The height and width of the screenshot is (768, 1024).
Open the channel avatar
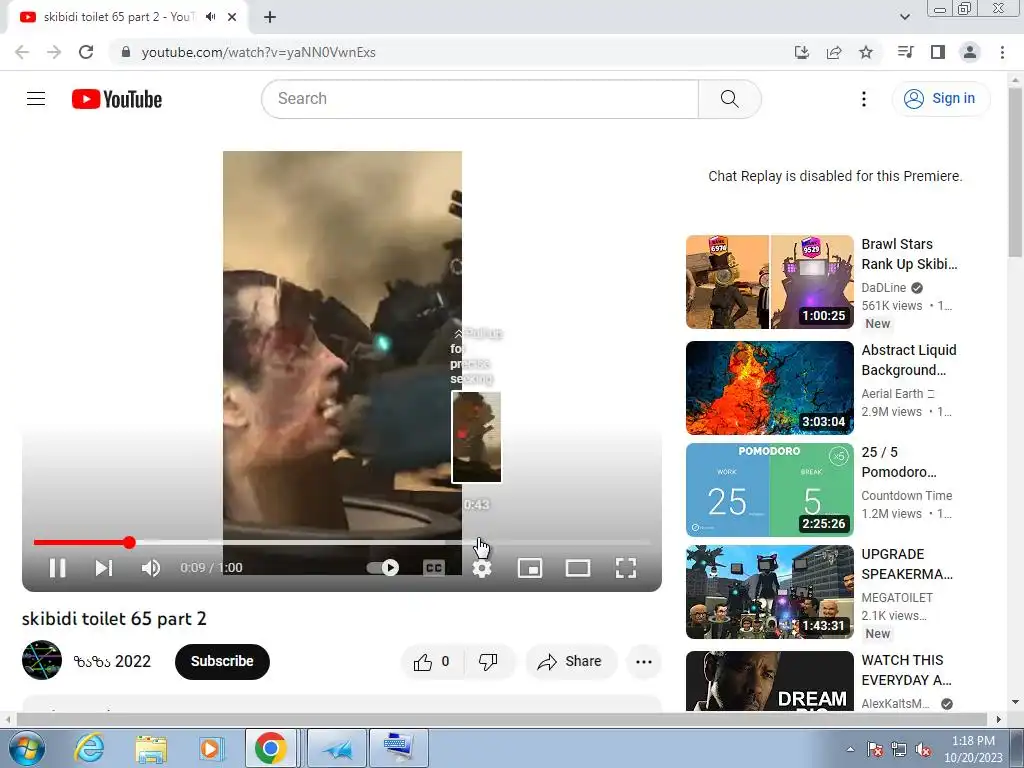point(42,660)
